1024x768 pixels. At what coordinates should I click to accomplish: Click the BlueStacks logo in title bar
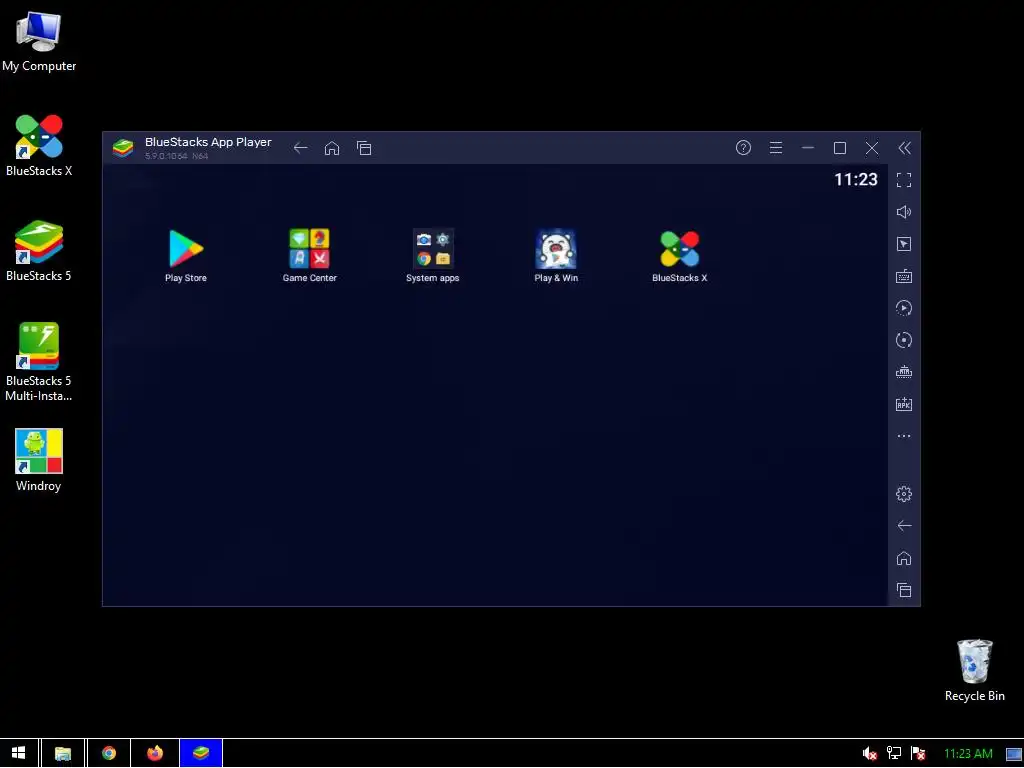click(123, 148)
